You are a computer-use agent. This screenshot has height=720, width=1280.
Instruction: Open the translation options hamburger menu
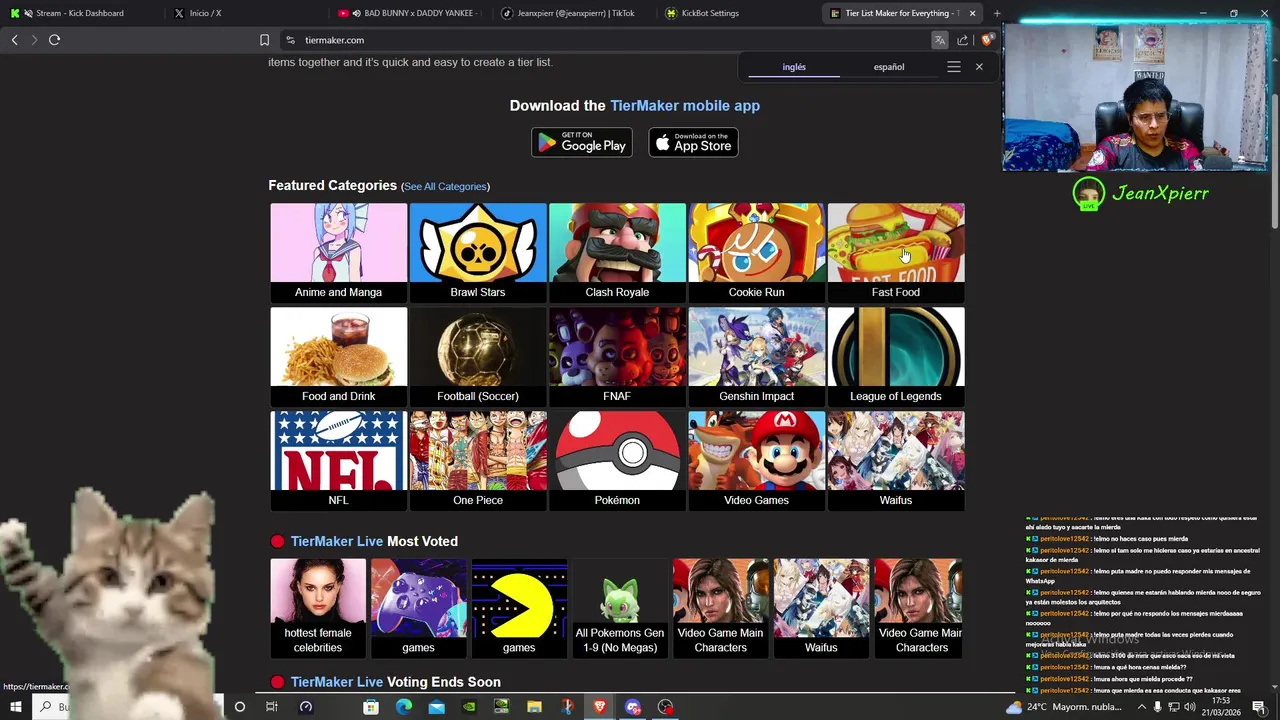point(954,67)
